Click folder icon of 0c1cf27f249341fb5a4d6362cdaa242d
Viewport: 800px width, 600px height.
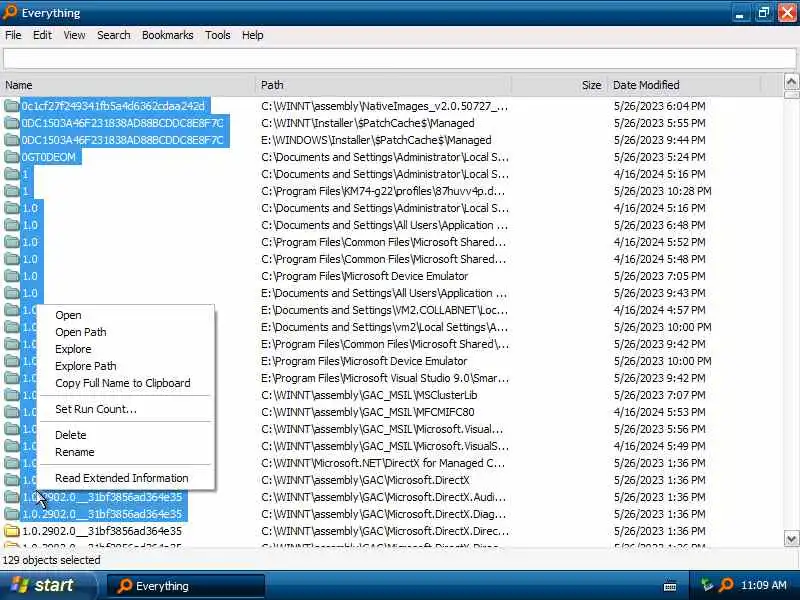(x=11, y=106)
